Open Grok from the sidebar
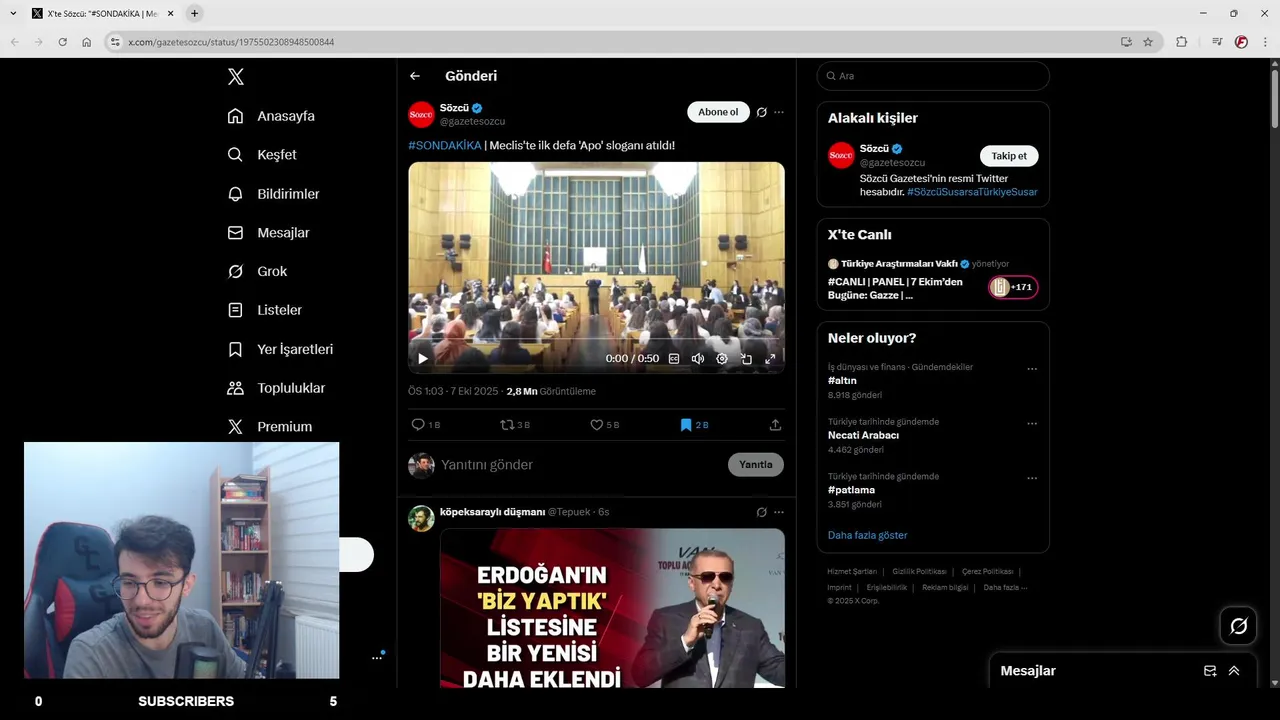 tap(257, 272)
